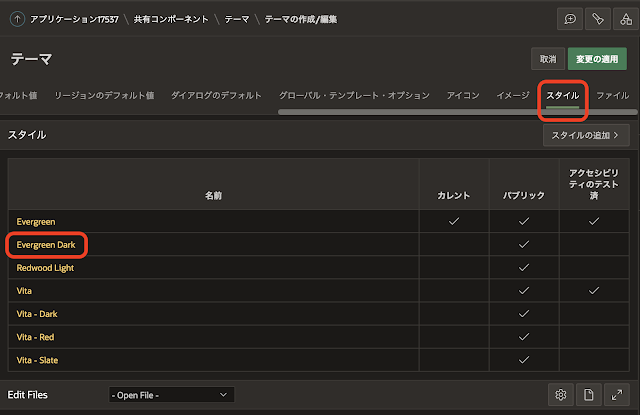This screenshot has width=640, height=415.
Task: Open the shared components shapes icon
Action: tap(626, 19)
